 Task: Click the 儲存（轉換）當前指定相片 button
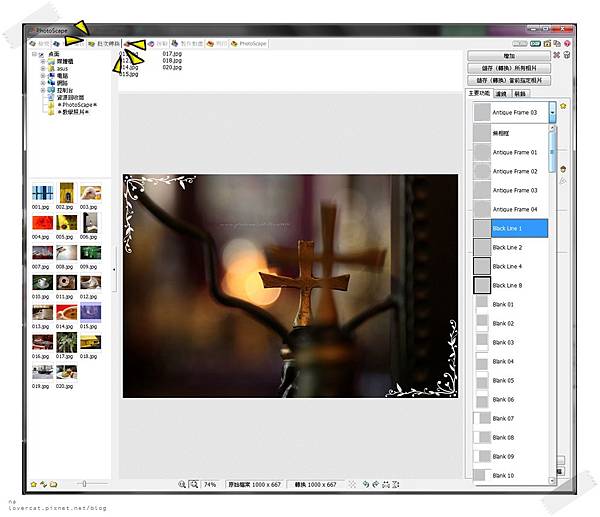pos(509,80)
